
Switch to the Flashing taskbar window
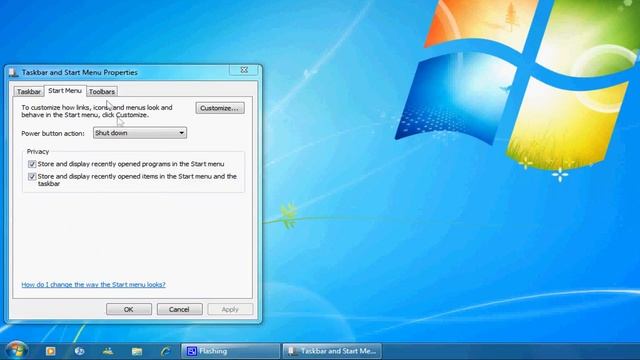[x=230, y=351]
